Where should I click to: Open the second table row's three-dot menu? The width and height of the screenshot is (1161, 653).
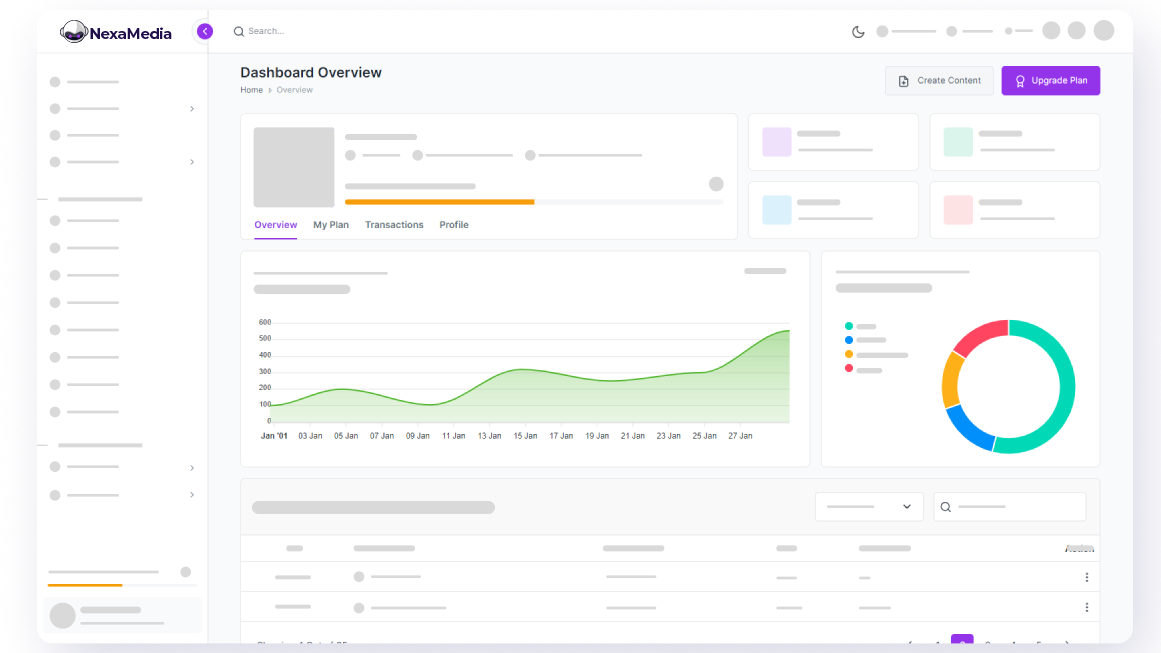tap(1086, 607)
